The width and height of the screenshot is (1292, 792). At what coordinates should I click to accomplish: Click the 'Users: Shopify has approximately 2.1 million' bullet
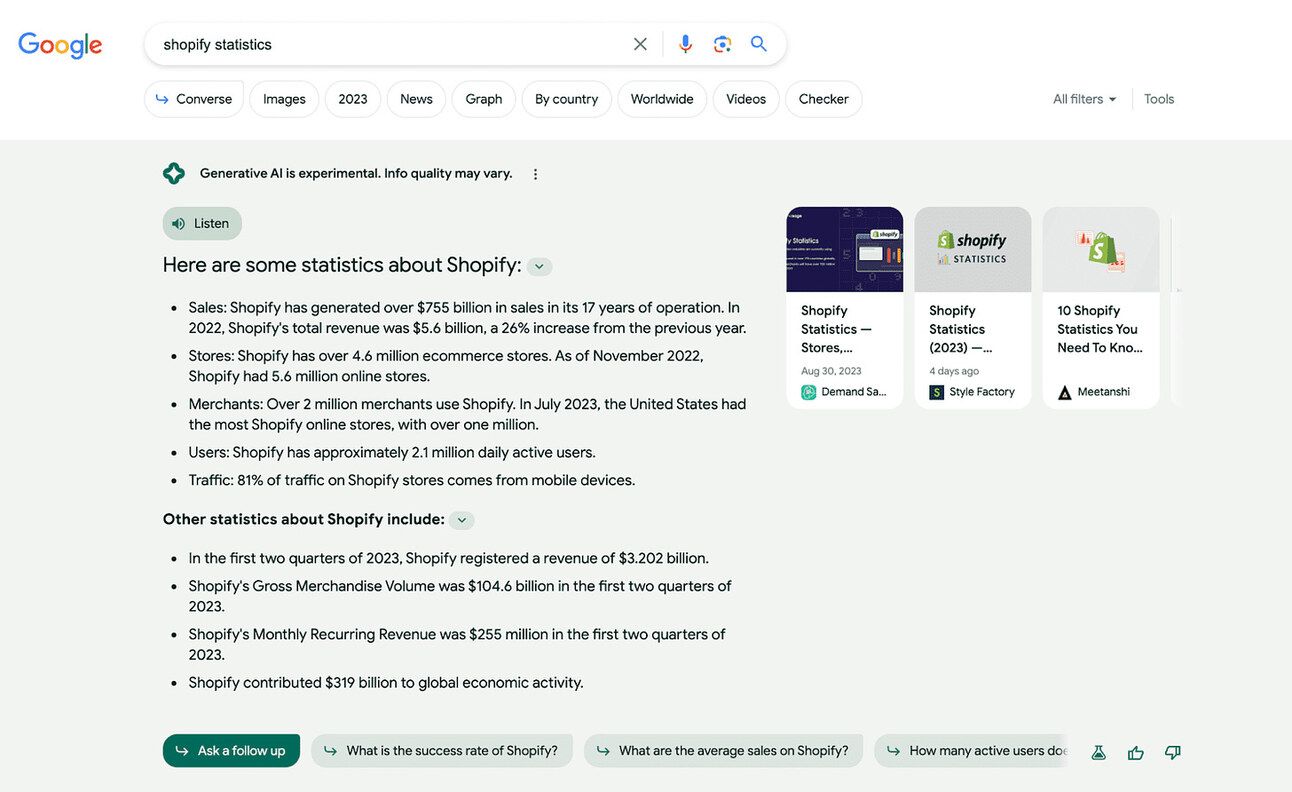click(392, 452)
